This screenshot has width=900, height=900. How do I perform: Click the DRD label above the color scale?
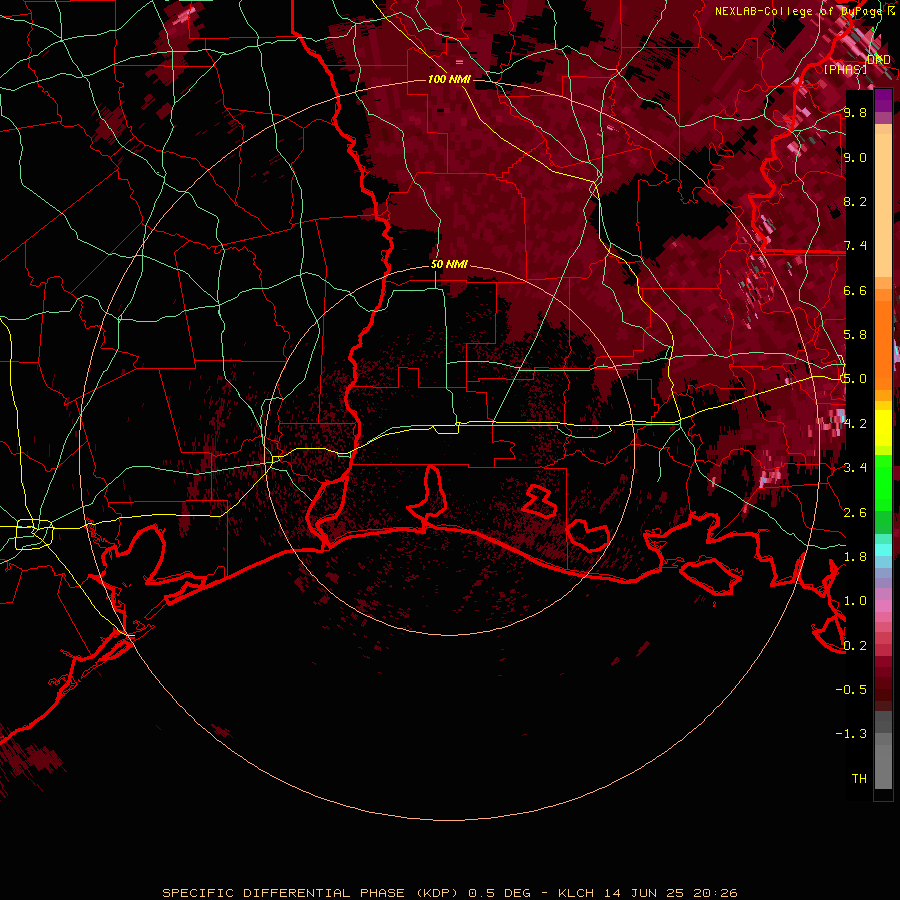coord(879,60)
